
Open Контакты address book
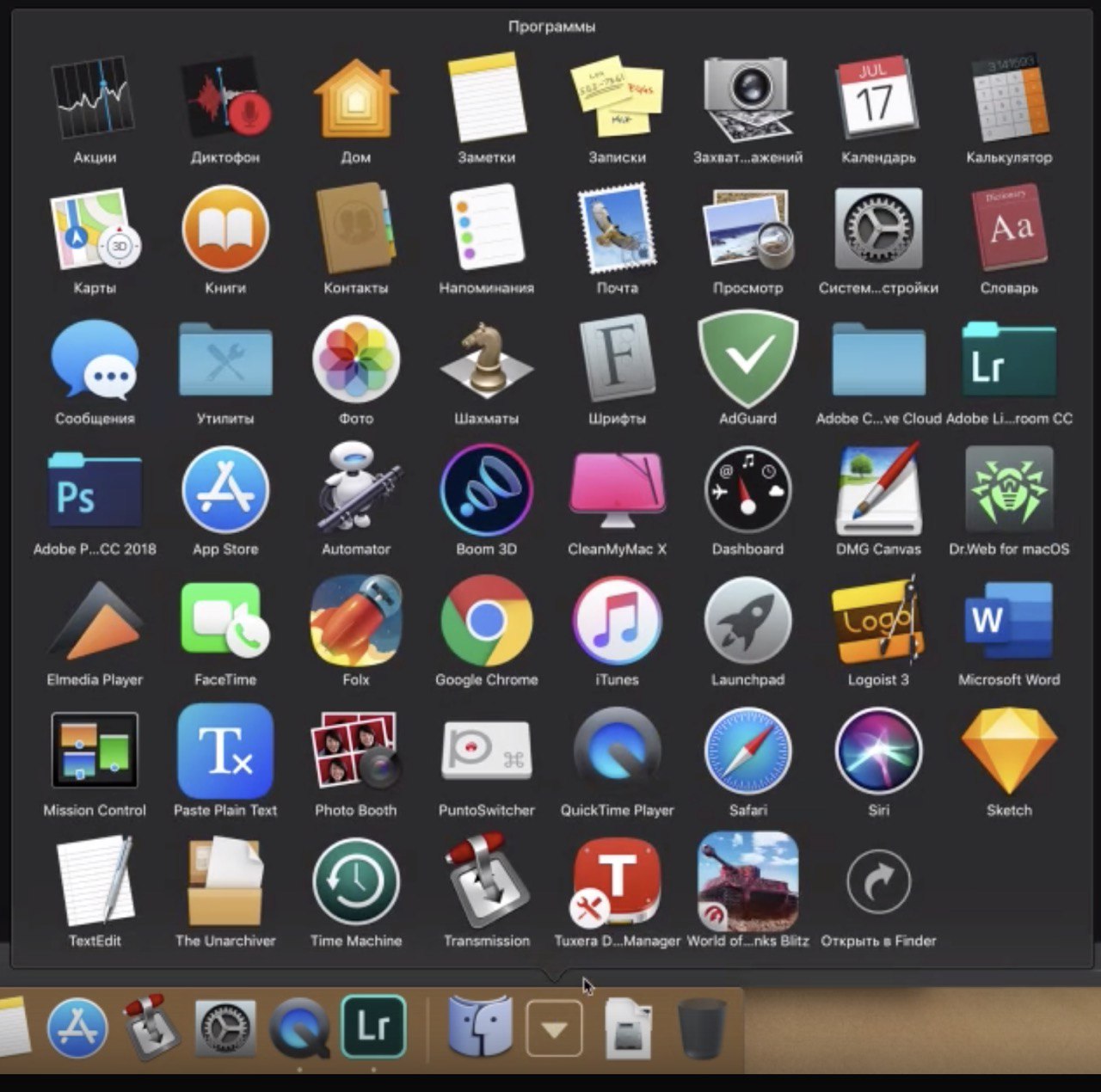[356, 229]
